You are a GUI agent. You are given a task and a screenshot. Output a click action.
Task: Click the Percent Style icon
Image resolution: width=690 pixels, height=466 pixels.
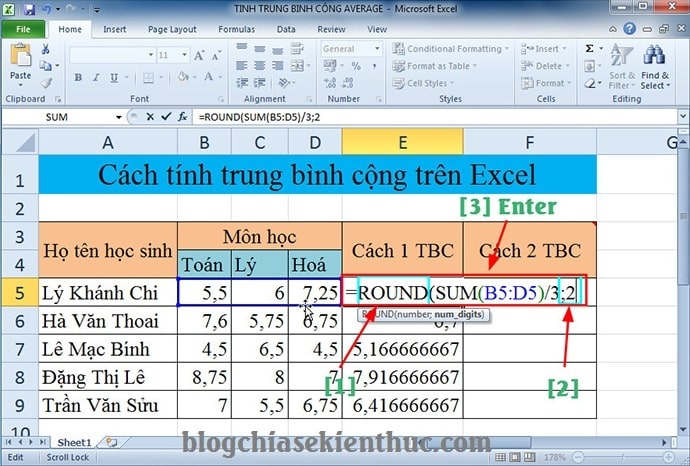tap(356, 66)
